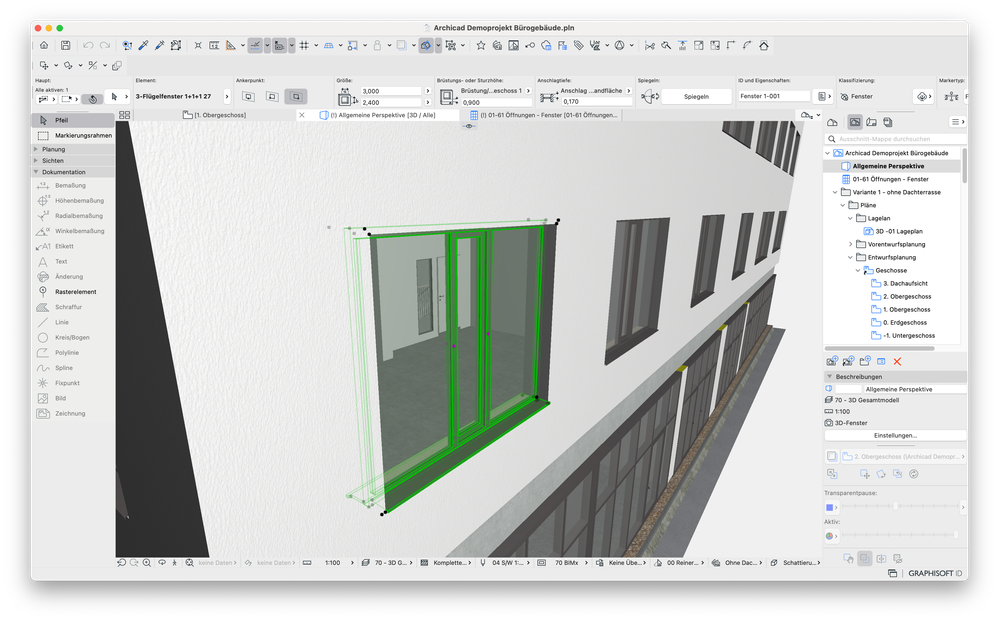Select the pipette pick-up parameters tool
Screen dimensions: 999x621
click(143, 45)
